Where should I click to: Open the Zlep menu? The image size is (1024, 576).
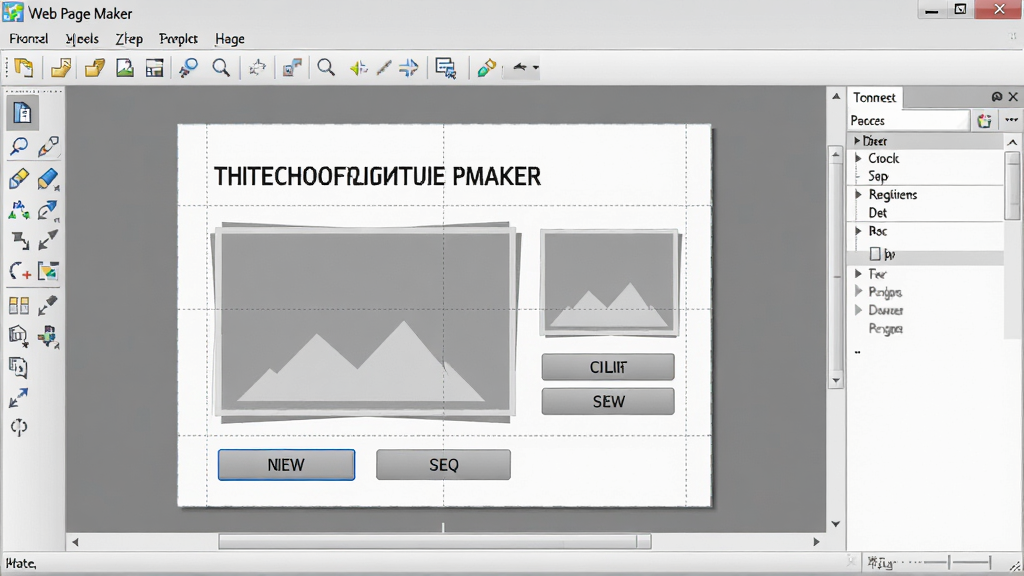click(x=129, y=39)
